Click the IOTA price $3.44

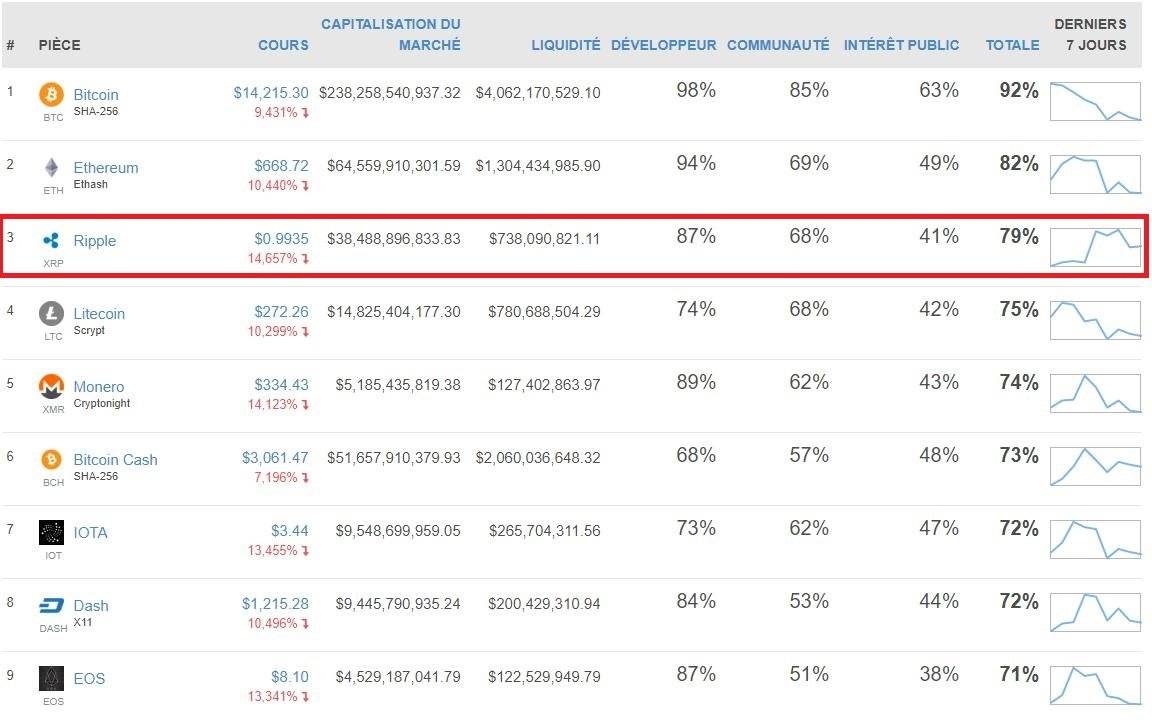pos(289,530)
